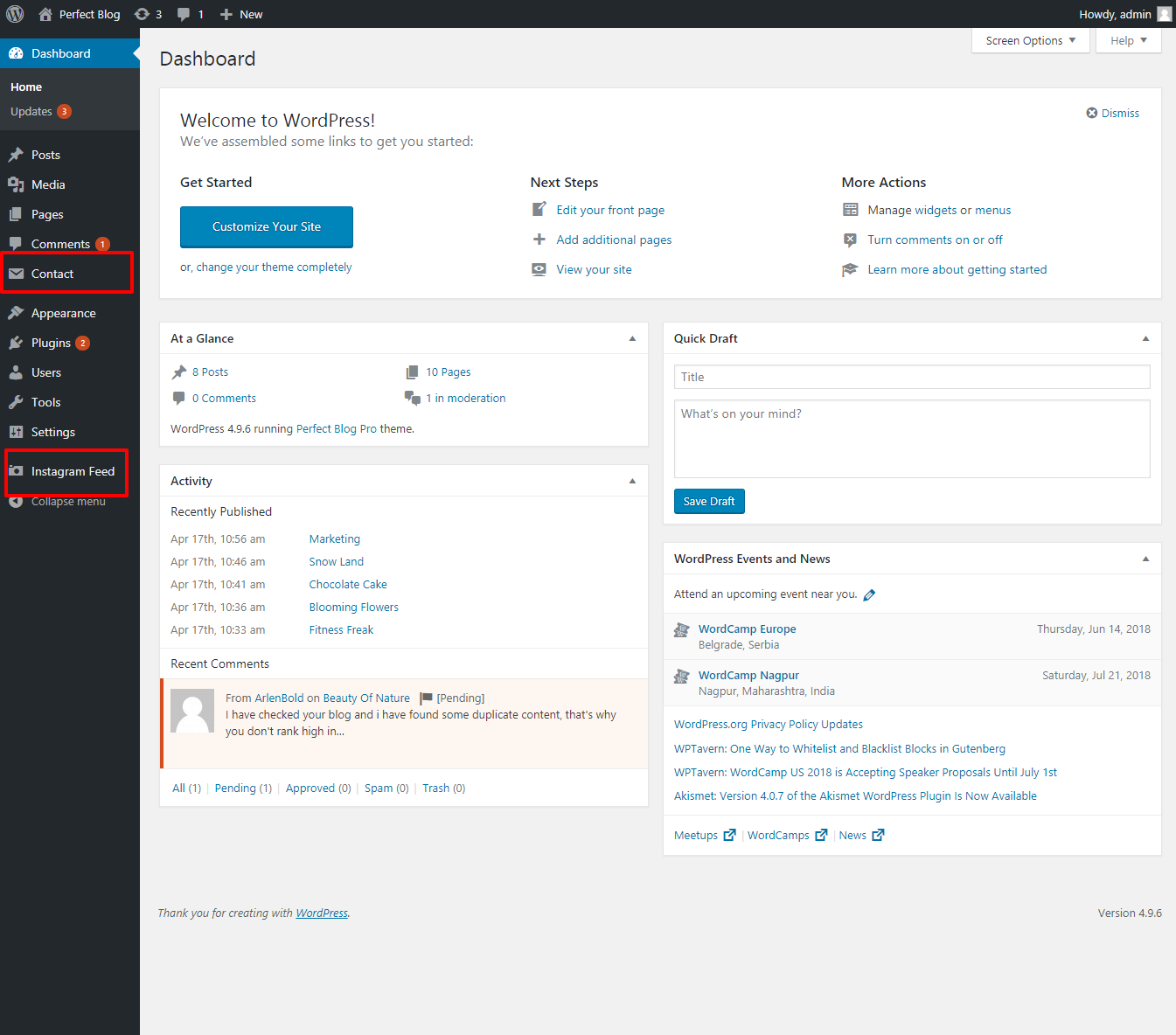1176x1035 pixels.
Task: Click commenter avatar in Recent Comments
Action: (x=192, y=711)
